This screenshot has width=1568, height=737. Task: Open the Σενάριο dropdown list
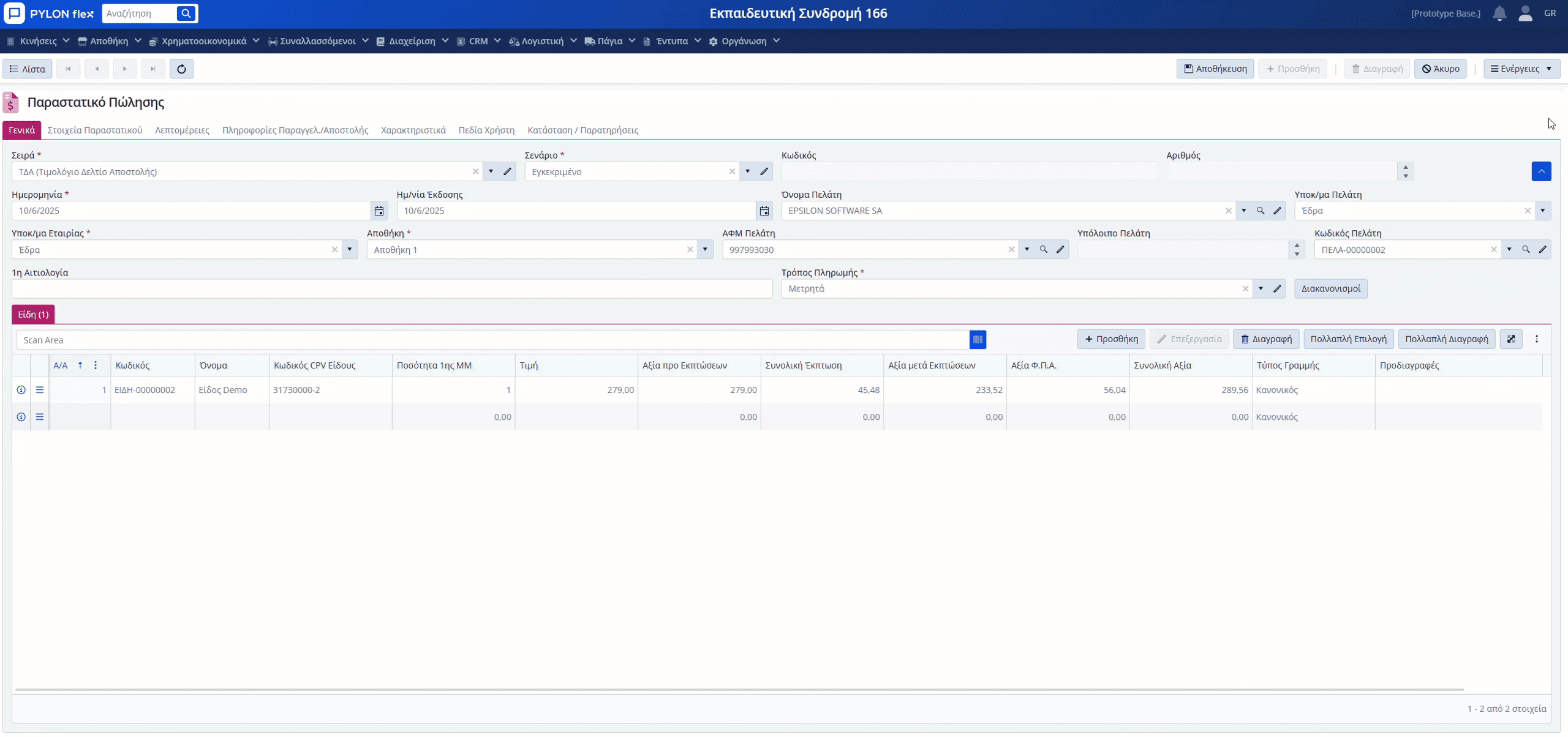pyautogui.click(x=747, y=171)
